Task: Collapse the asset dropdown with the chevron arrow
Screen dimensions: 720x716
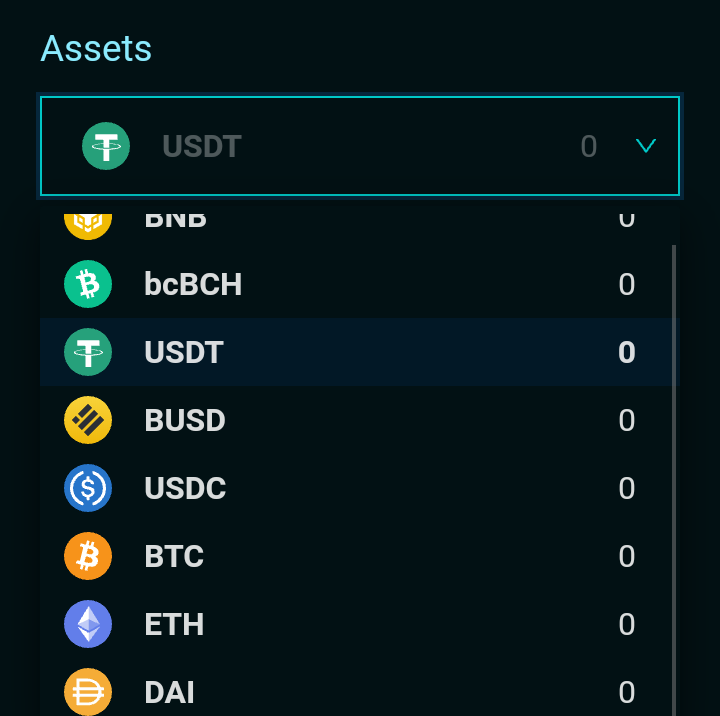Action: point(646,146)
